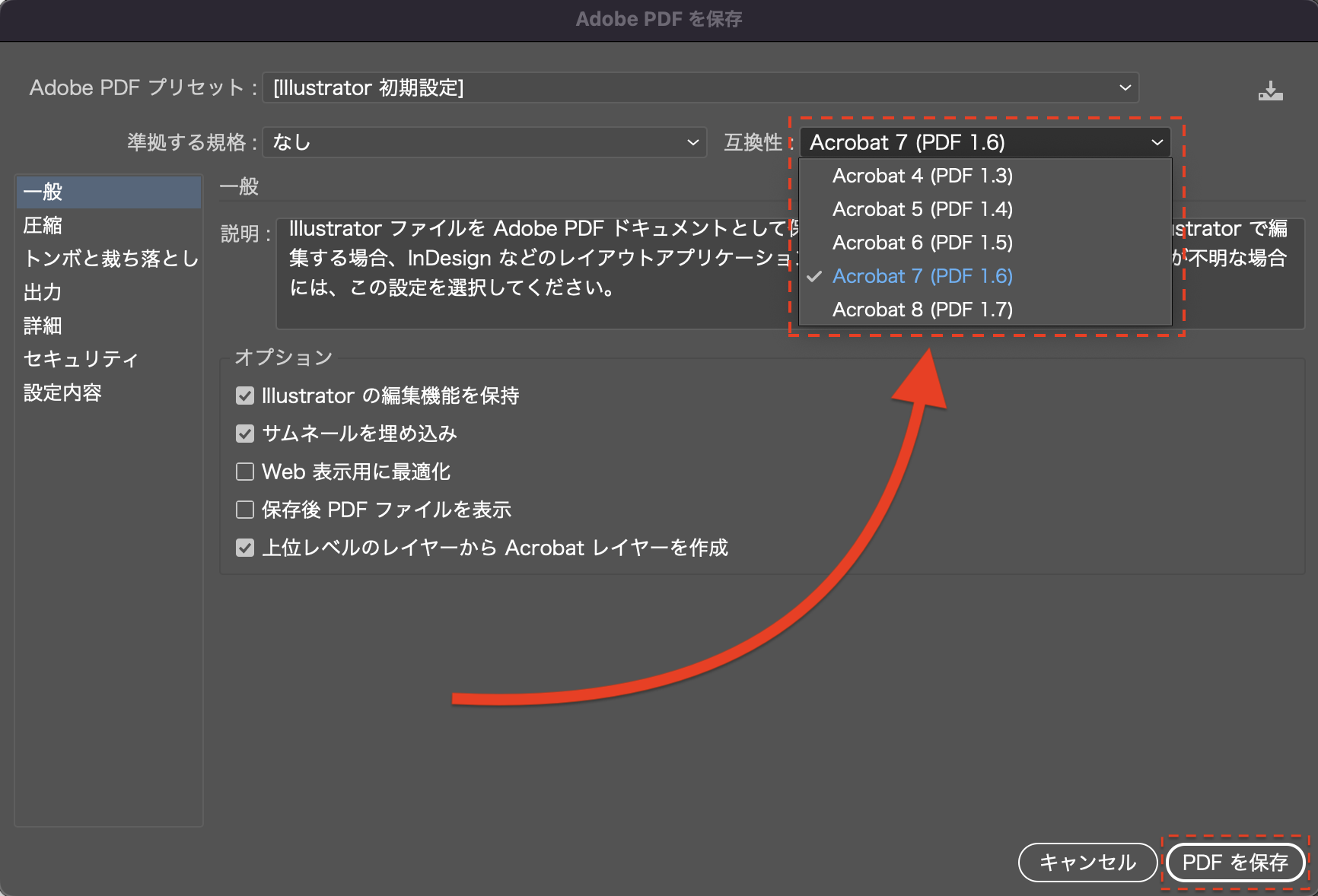Choose Acrobat 6 (PDF 1.5) option

coord(985,243)
